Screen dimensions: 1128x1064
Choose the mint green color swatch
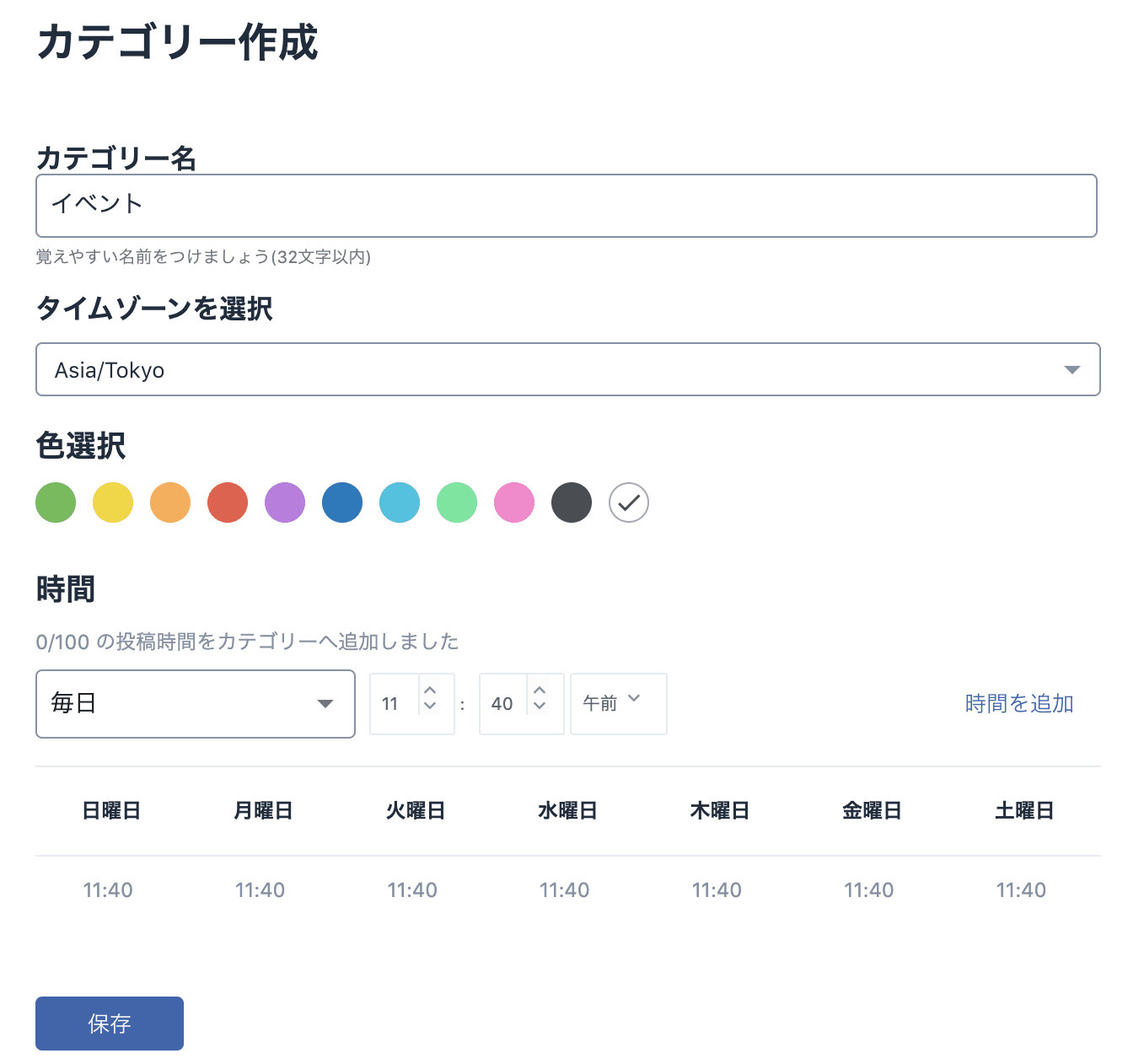457,502
